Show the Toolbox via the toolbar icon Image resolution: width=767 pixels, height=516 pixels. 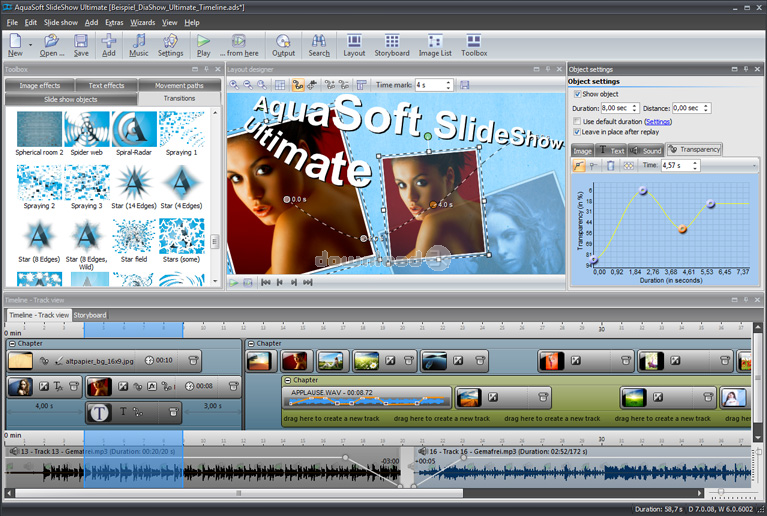474,45
